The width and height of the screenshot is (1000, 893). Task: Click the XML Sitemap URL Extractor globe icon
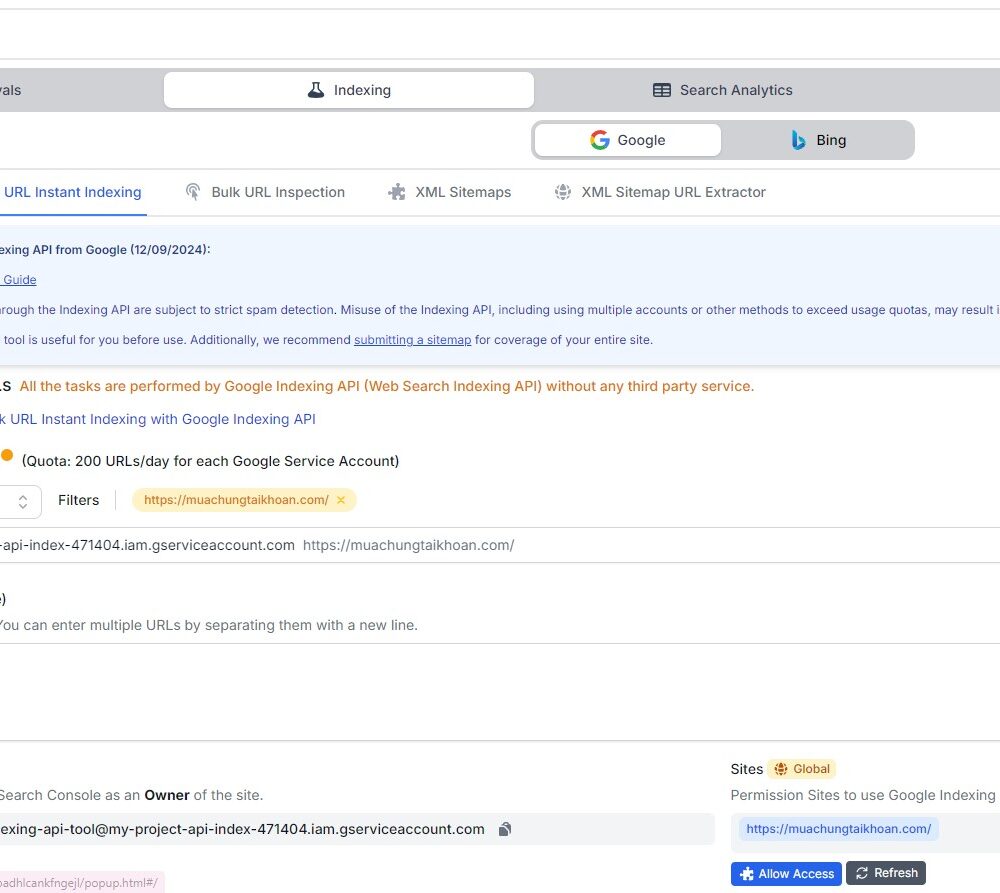click(562, 191)
